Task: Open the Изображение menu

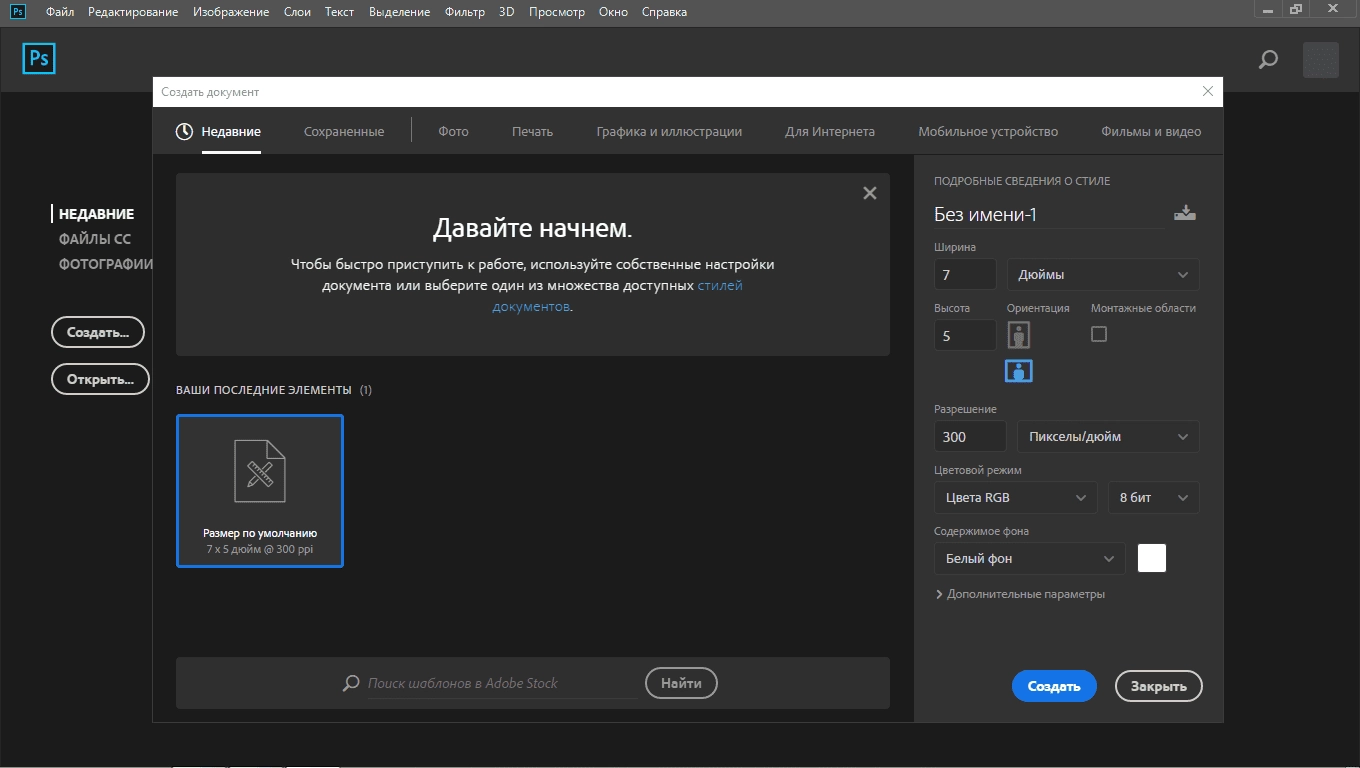Action: tap(231, 12)
